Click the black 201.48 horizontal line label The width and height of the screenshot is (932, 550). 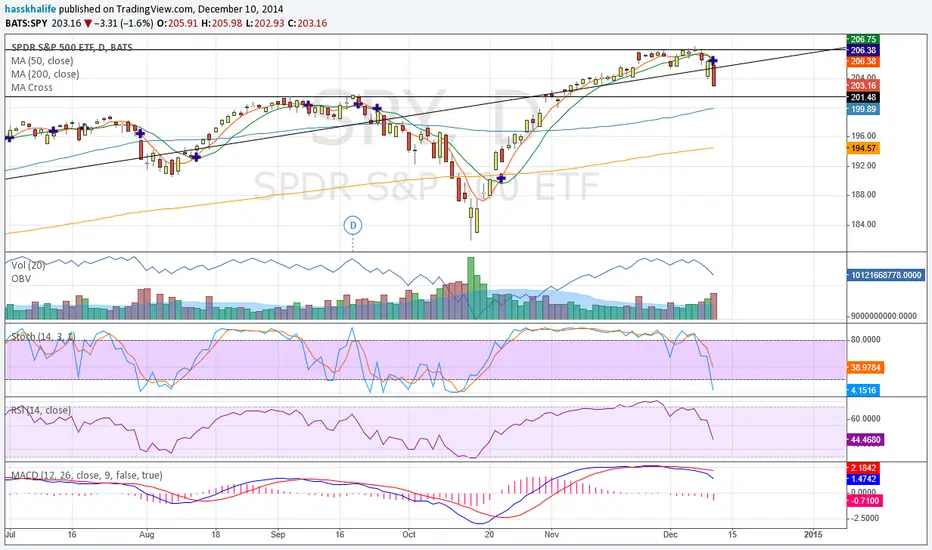(863, 98)
